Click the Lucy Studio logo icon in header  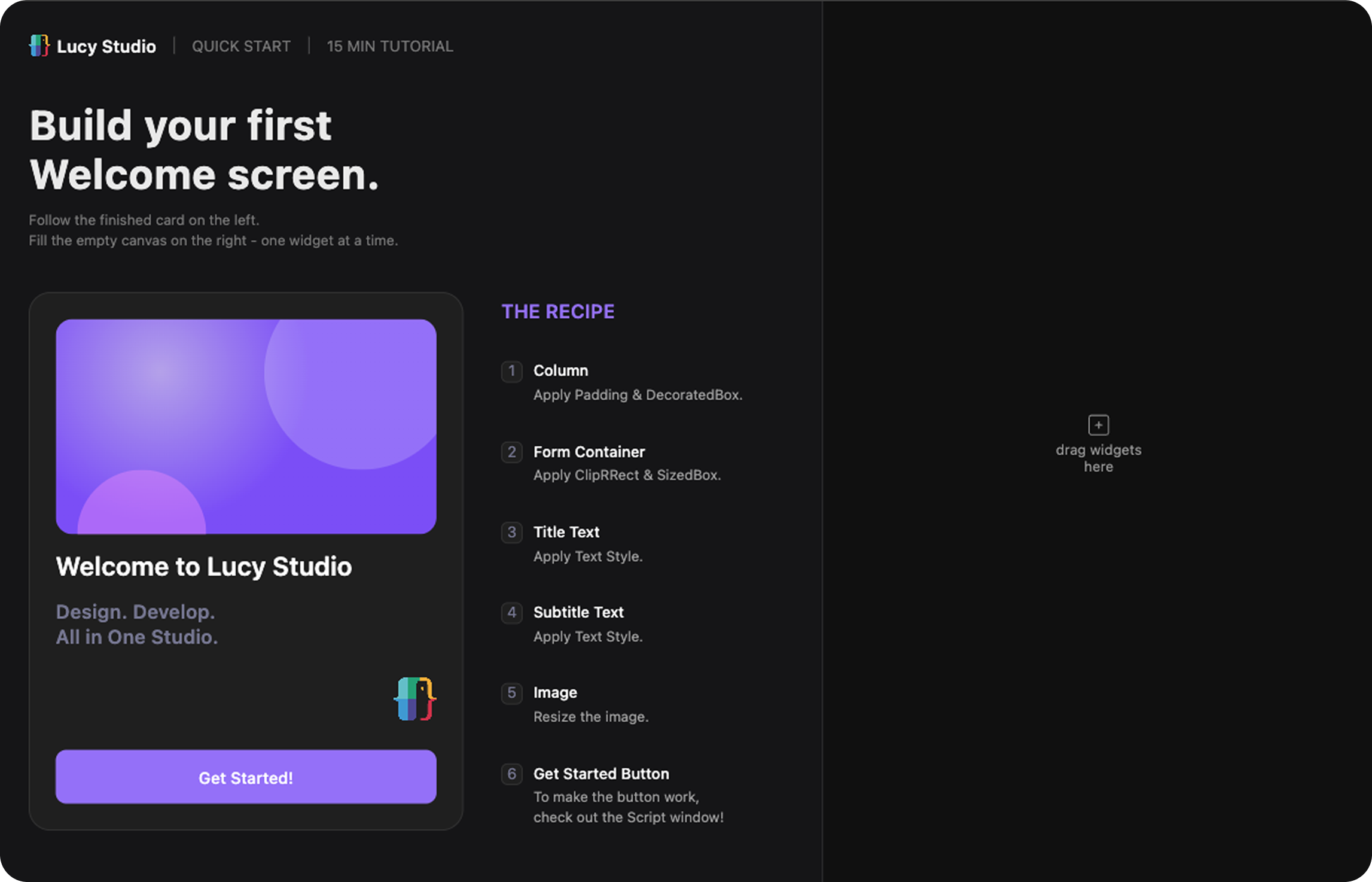tap(39, 45)
